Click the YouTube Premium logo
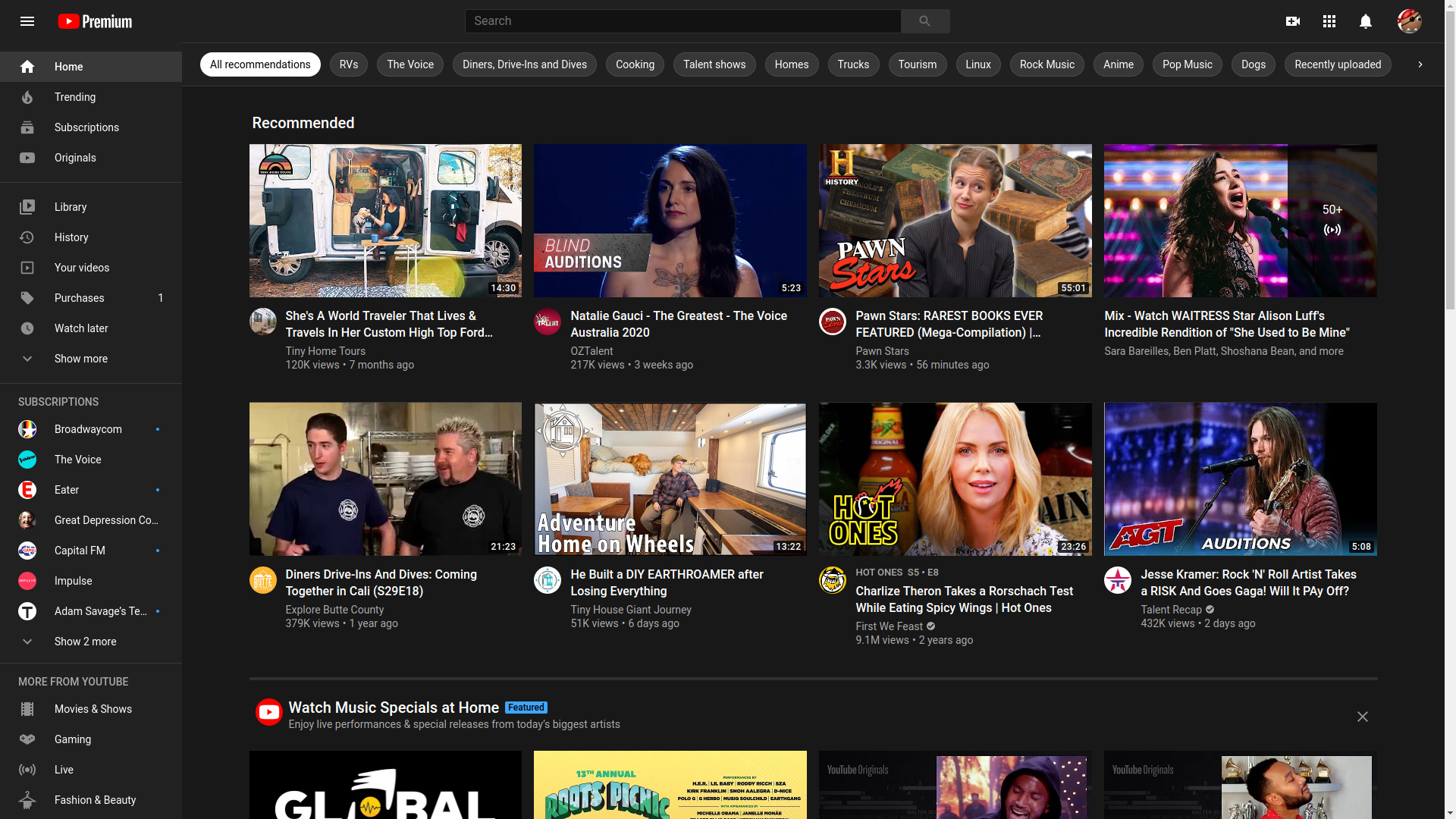Viewport: 1456px width, 819px height. coord(95,21)
